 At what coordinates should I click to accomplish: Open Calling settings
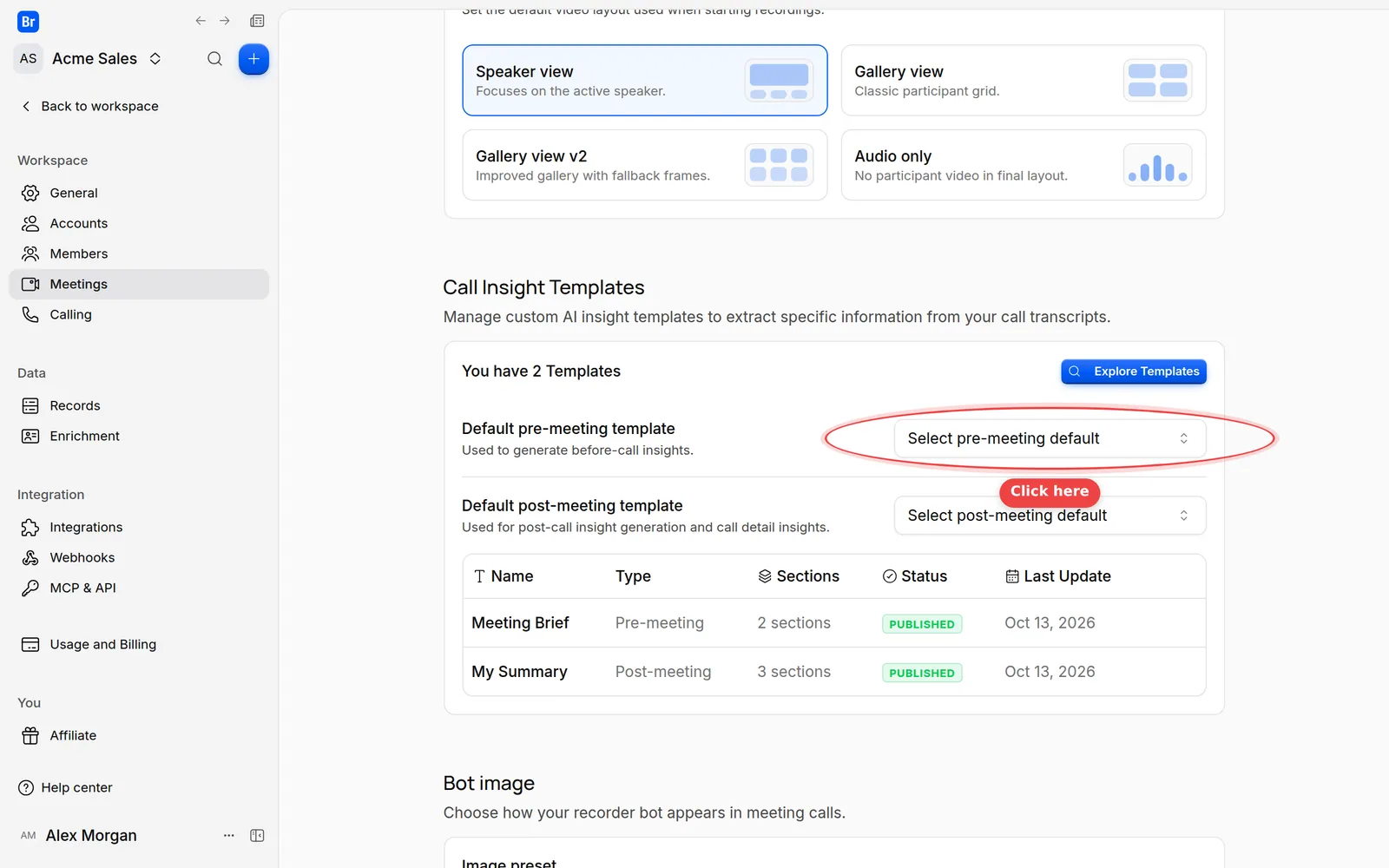click(139, 314)
